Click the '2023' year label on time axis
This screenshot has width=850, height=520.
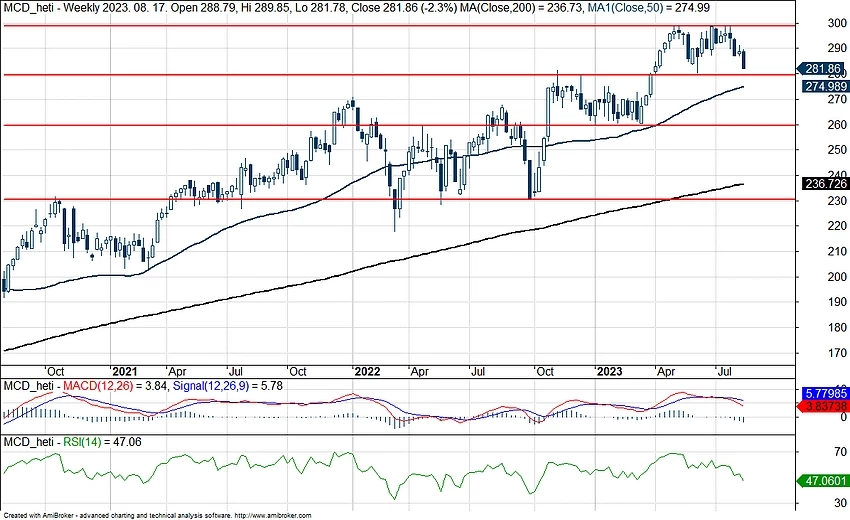pos(609,371)
